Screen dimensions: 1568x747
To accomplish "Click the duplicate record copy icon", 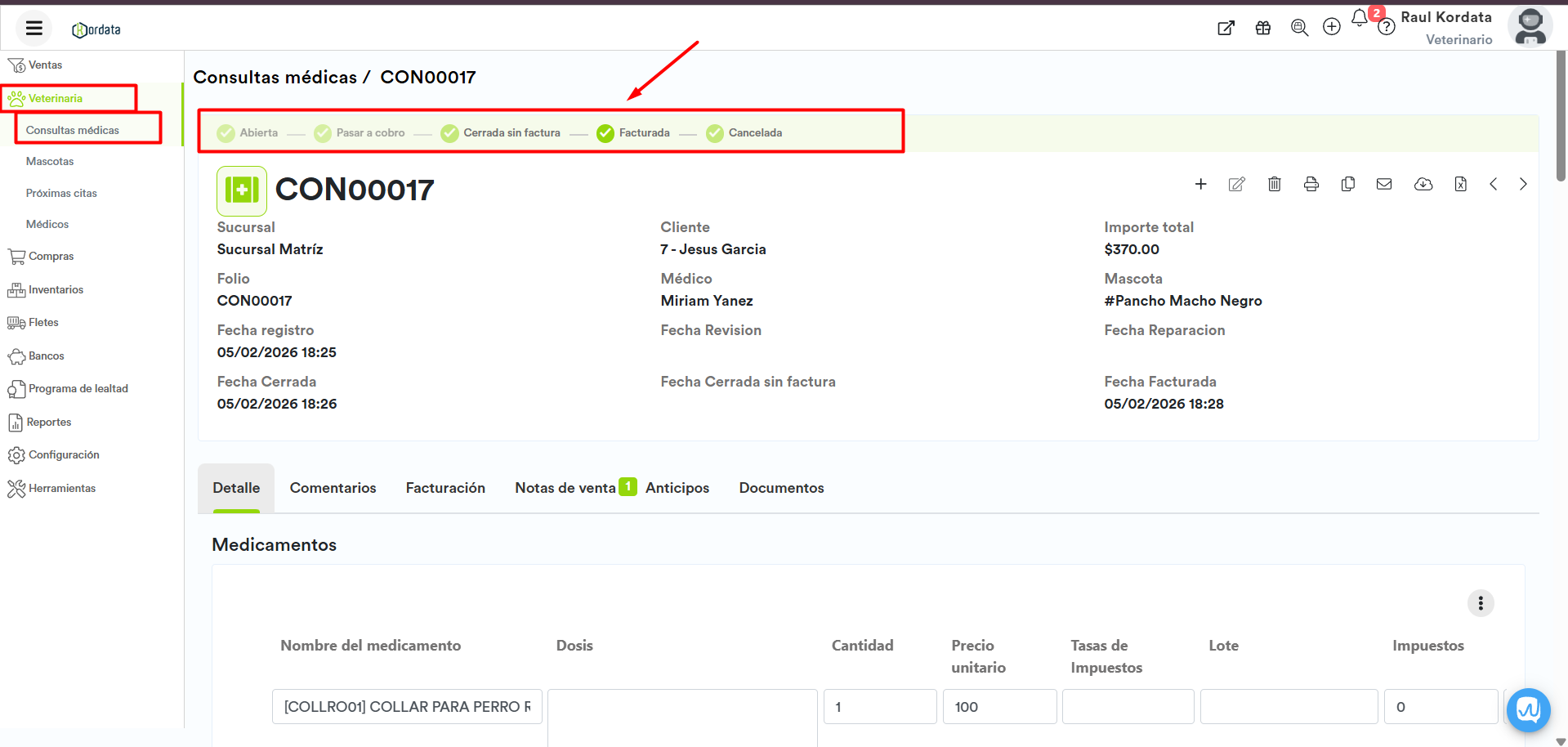I will coord(1347,184).
